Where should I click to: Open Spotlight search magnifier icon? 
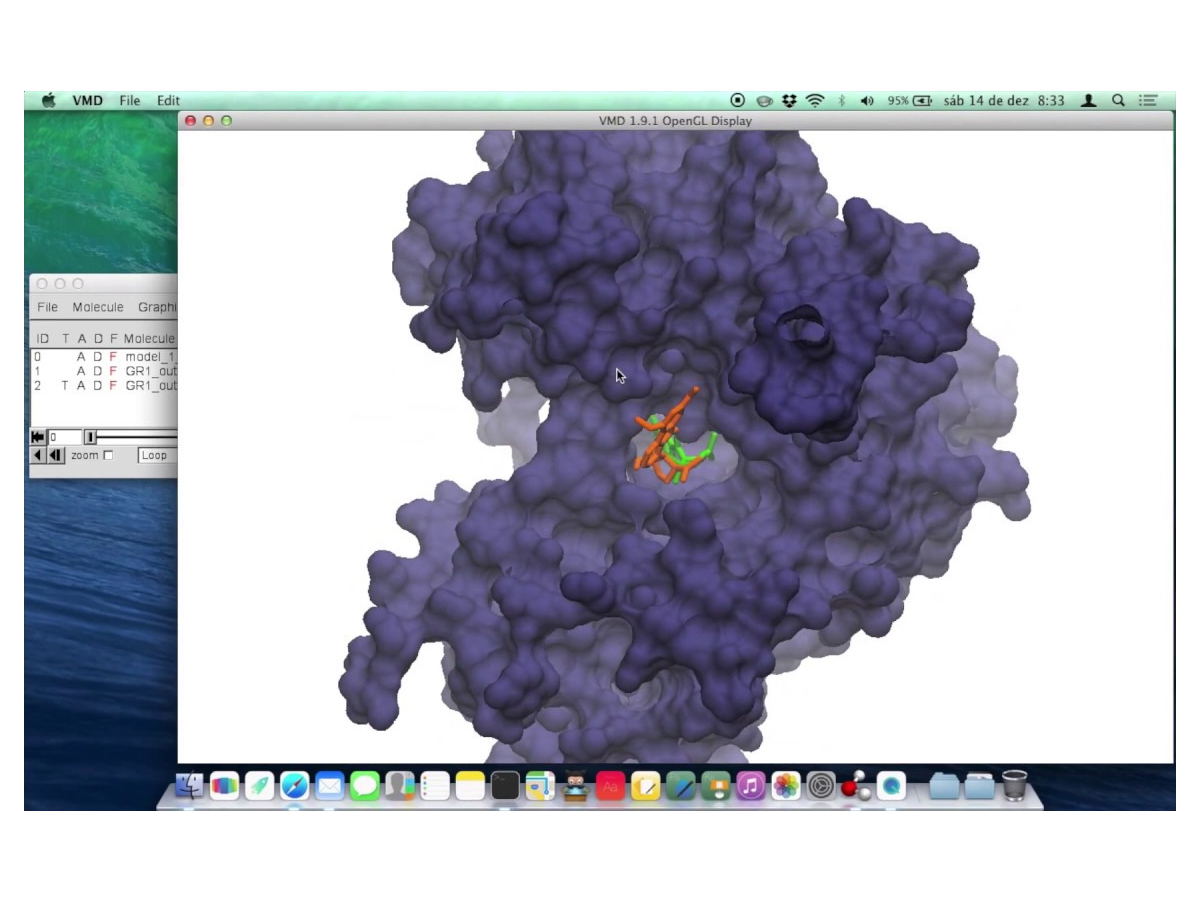pyautogui.click(x=1118, y=101)
